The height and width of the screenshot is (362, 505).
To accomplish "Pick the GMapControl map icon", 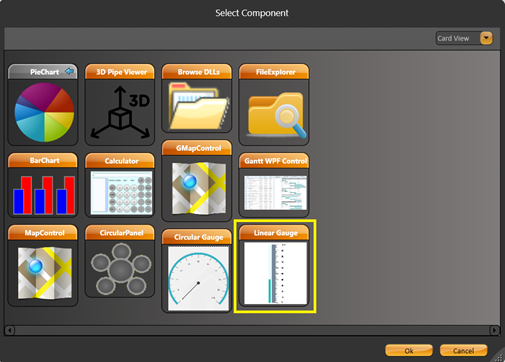I will tap(199, 188).
